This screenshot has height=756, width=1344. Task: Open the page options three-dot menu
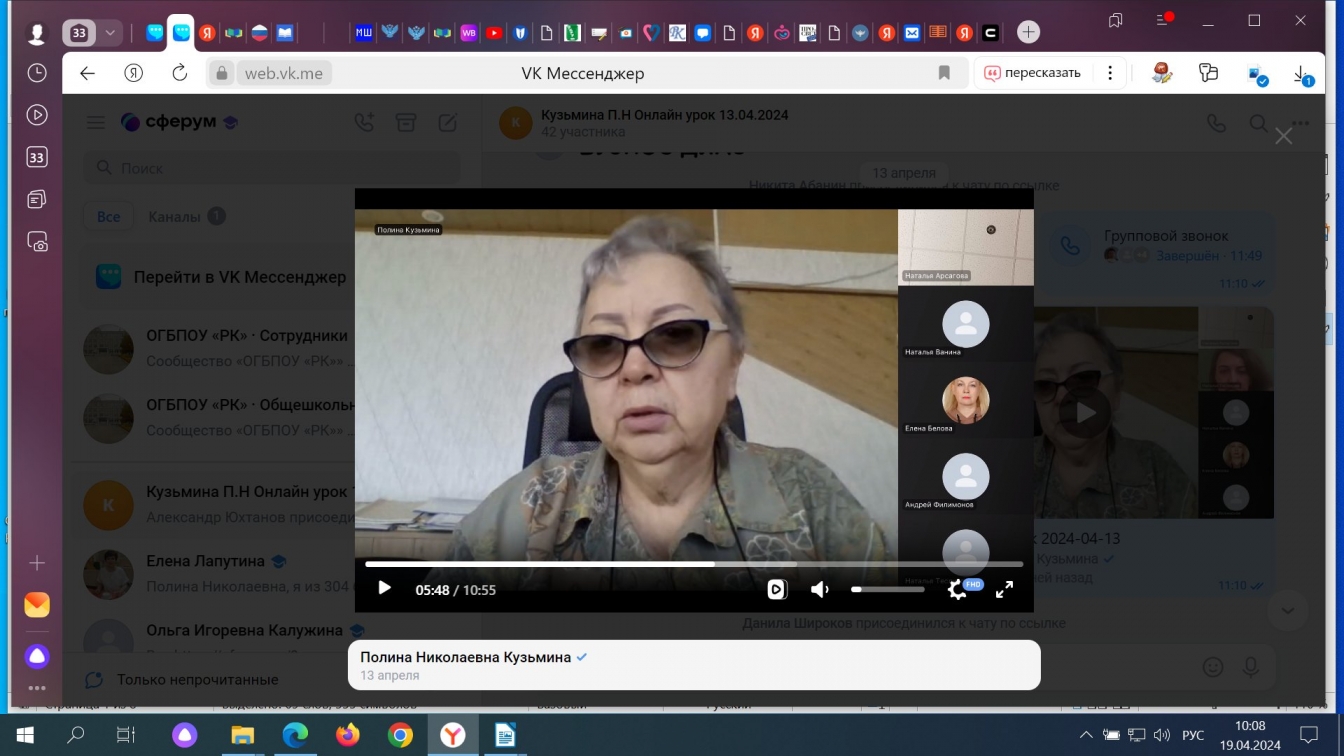point(1110,73)
